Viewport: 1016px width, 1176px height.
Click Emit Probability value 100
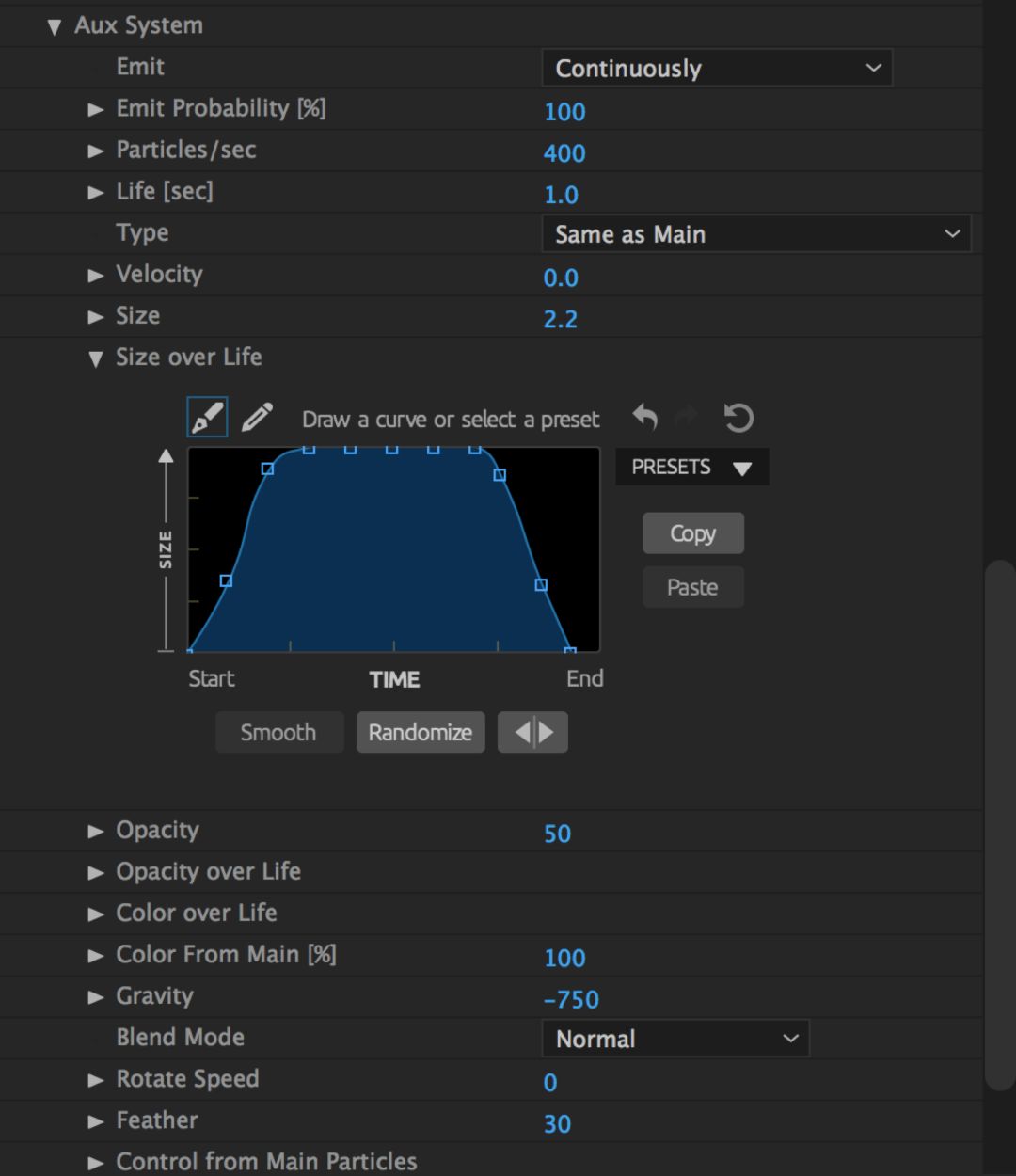coord(564,112)
